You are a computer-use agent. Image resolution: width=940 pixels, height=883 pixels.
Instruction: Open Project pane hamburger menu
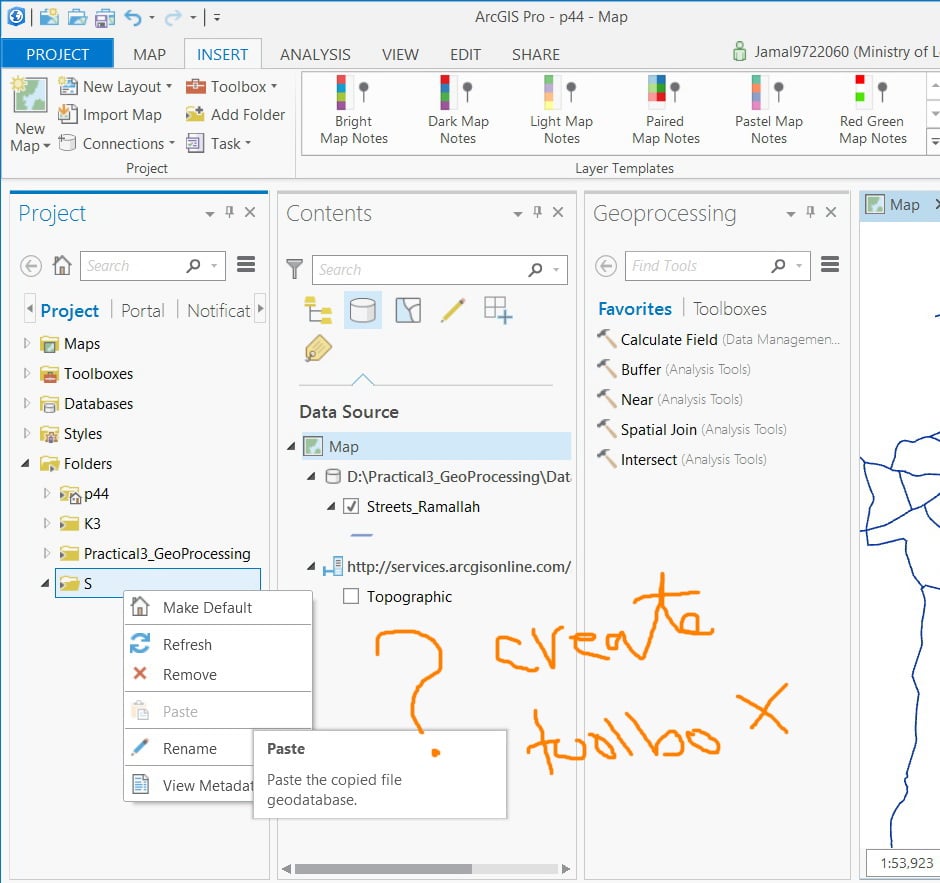point(246,264)
